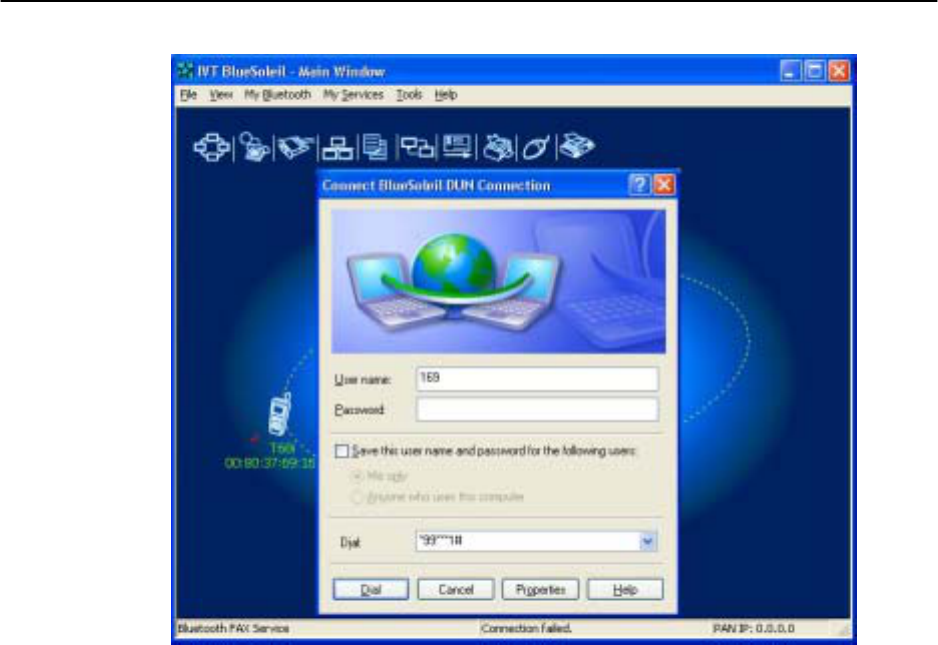Select the Information Synchronization service icon
The image size is (938, 645).
pos(417,147)
